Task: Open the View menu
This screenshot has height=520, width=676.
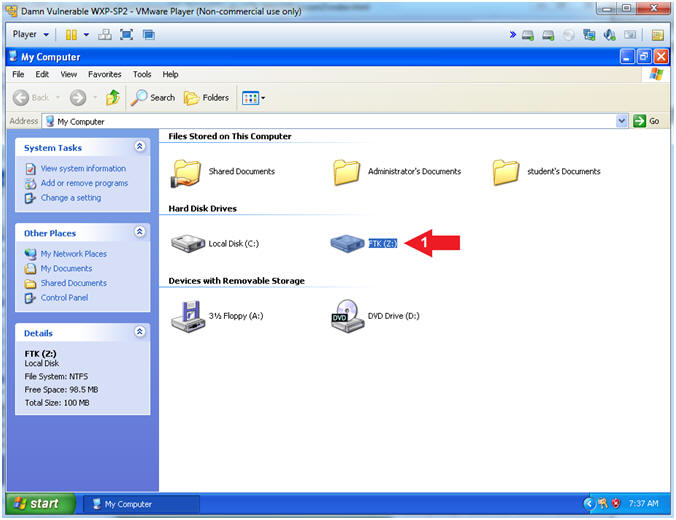Action: click(x=69, y=75)
